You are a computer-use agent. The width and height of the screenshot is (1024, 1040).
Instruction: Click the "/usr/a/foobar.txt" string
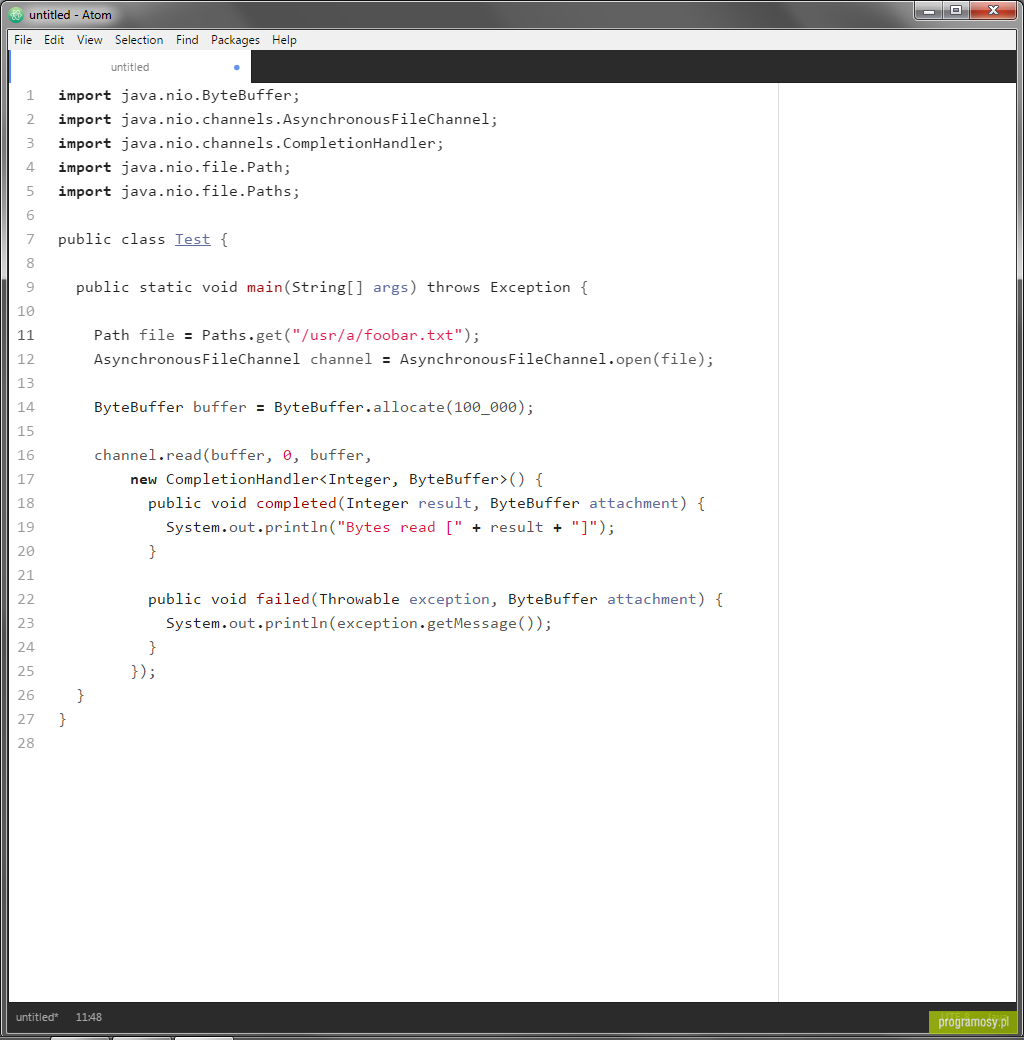pyautogui.click(x=377, y=336)
